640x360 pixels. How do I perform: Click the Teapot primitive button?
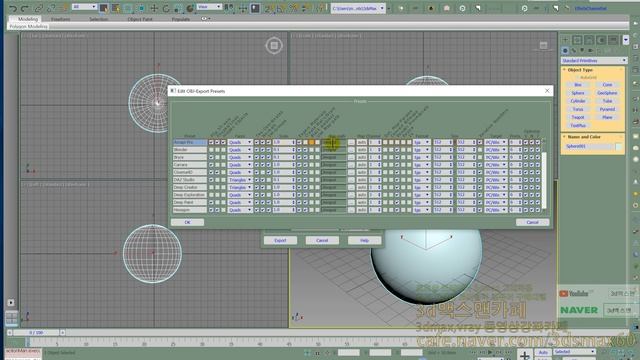[578, 117]
